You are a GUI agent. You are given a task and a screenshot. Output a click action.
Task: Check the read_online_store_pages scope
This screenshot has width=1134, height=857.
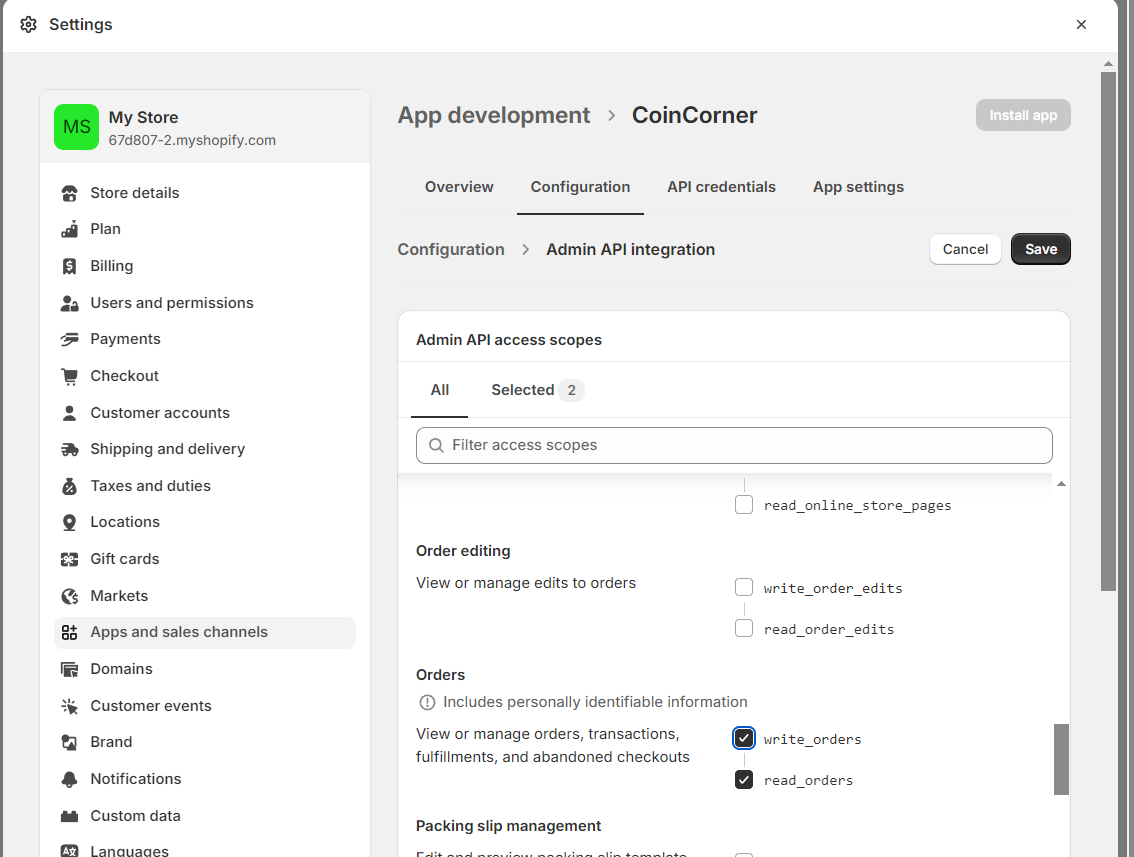tap(743, 505)
